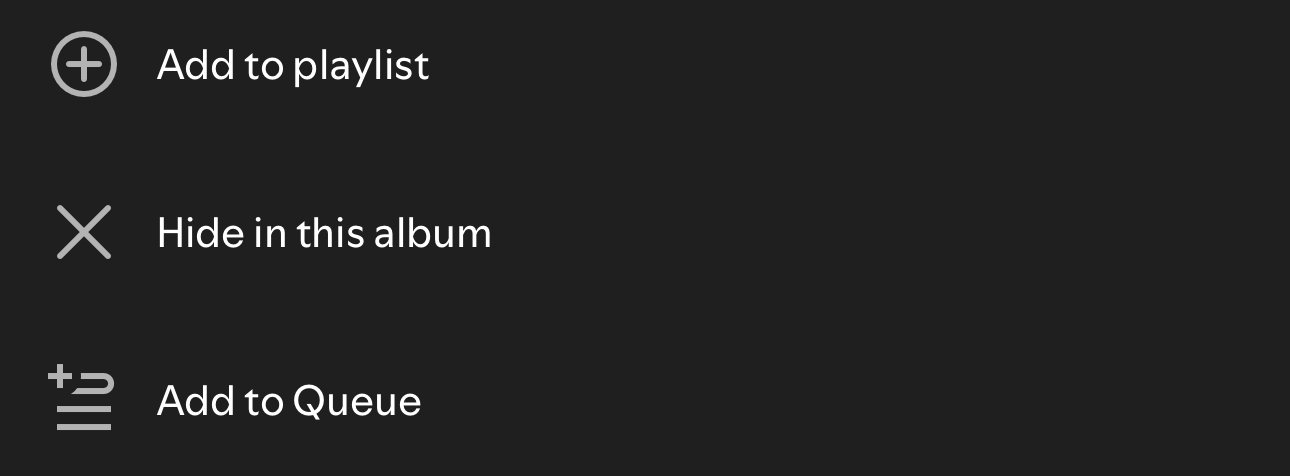Image resolution: width=1290 pixels, height=476 pixels.
Task: Click the queue icon with plus
Action: pyautogui.click(x=82, y=399)
